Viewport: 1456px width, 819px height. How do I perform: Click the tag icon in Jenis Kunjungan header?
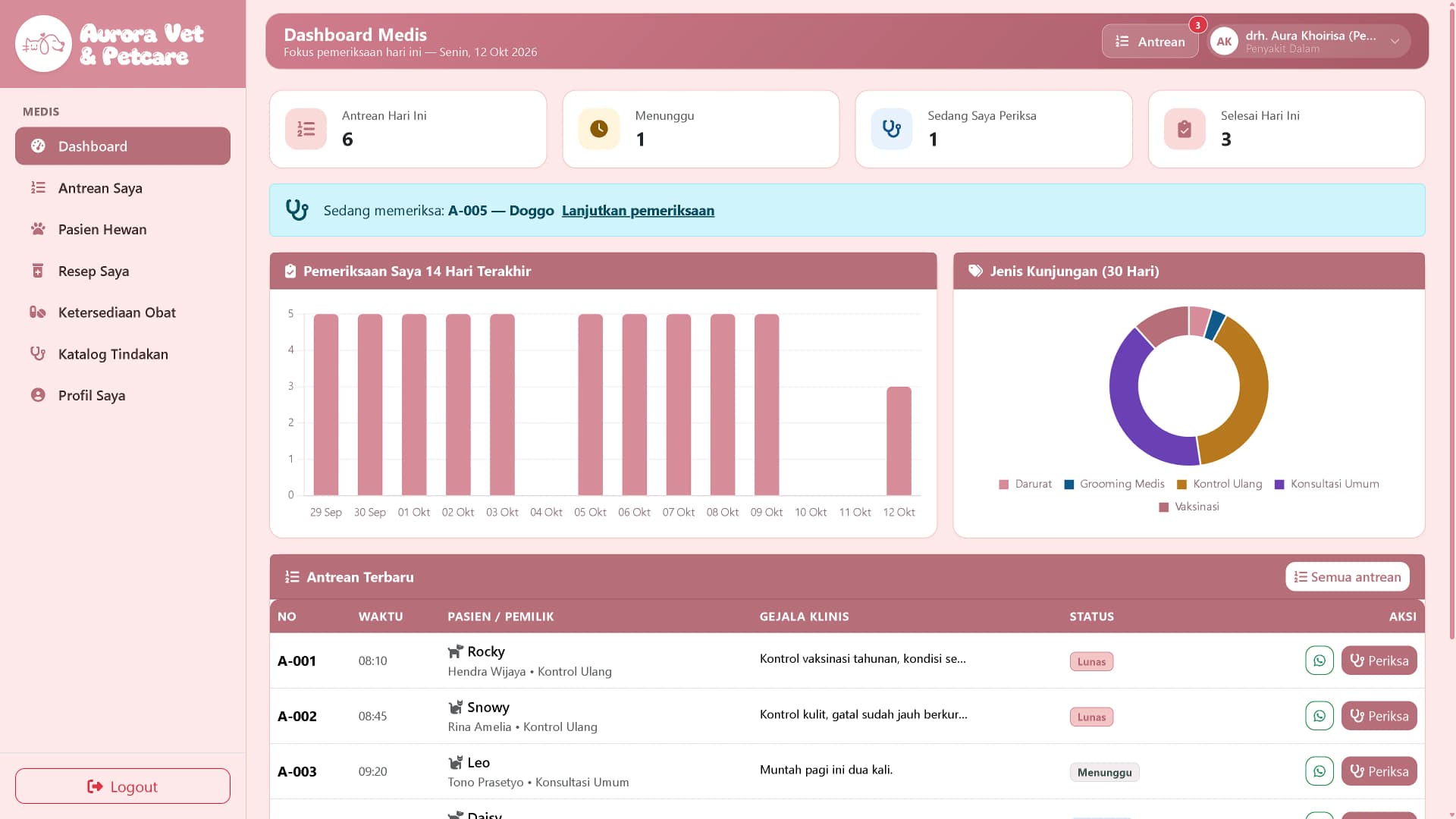(x=975, y=271)
